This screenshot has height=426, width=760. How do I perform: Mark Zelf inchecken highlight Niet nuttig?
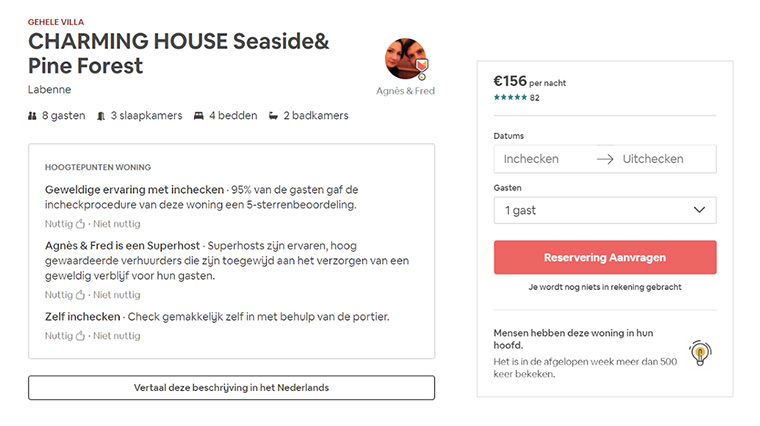click(x=117, y=336)
